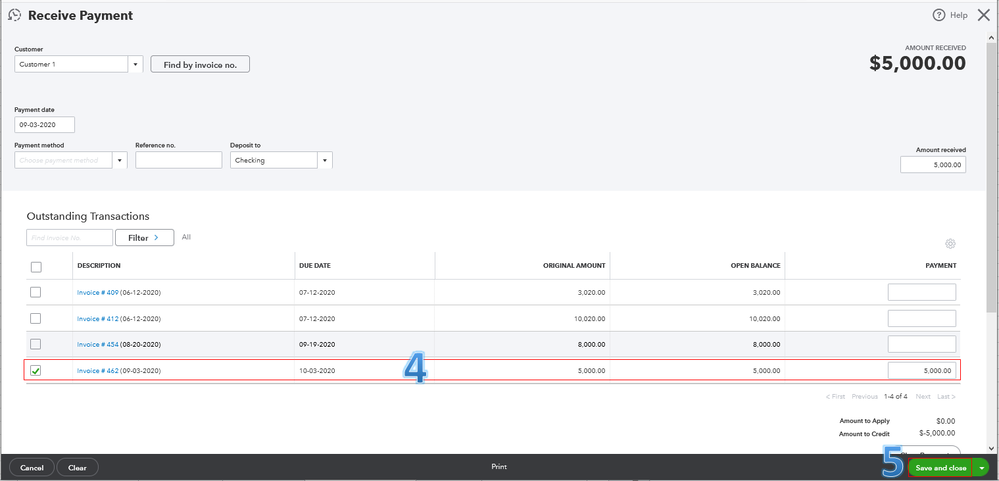Image resolution: width=999 pixels, height=481 pixels.
Task: Click the Print option in footer
Action: coord(499,467)
